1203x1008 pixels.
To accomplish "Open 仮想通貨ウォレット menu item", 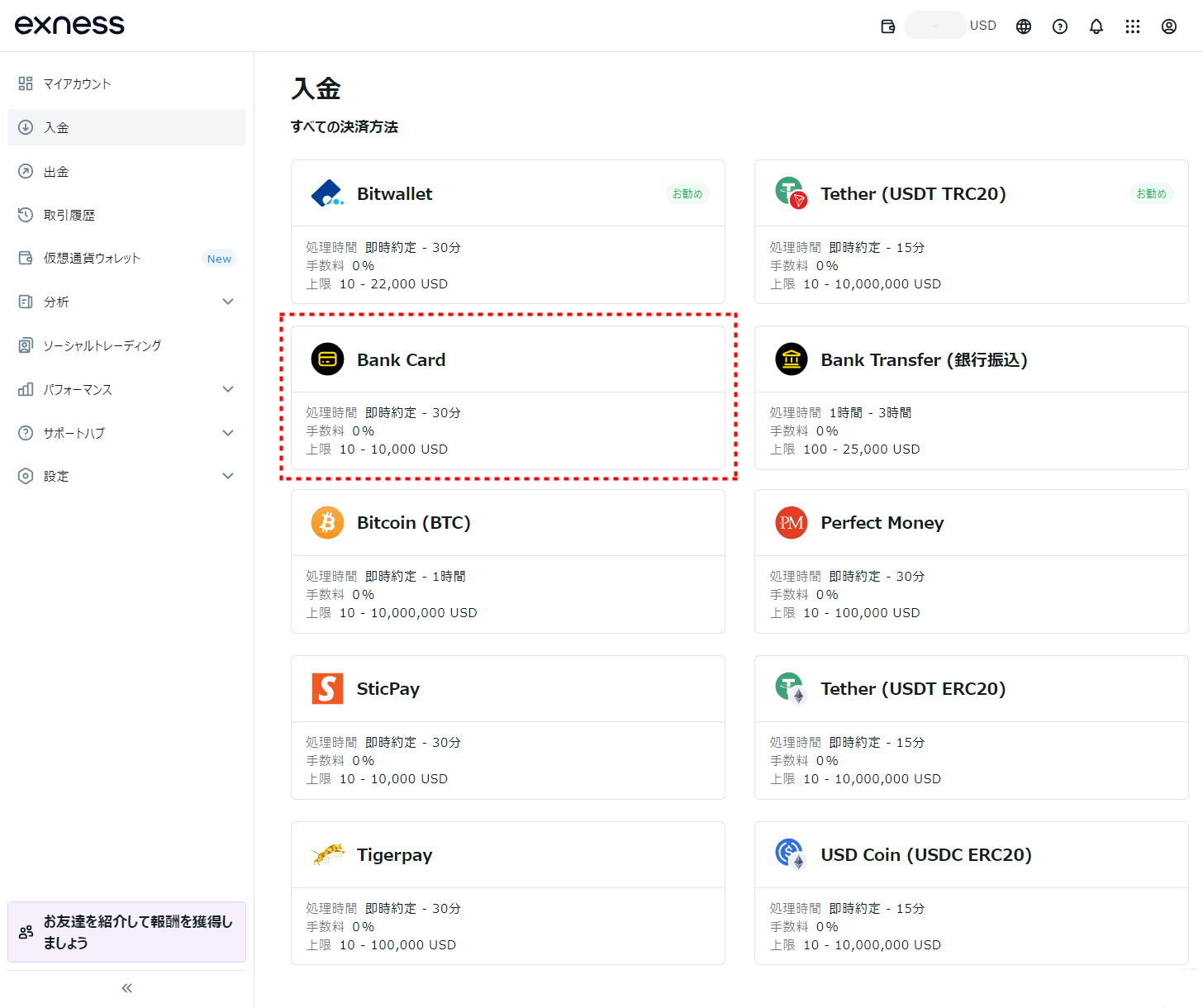I will click(127, 258).
